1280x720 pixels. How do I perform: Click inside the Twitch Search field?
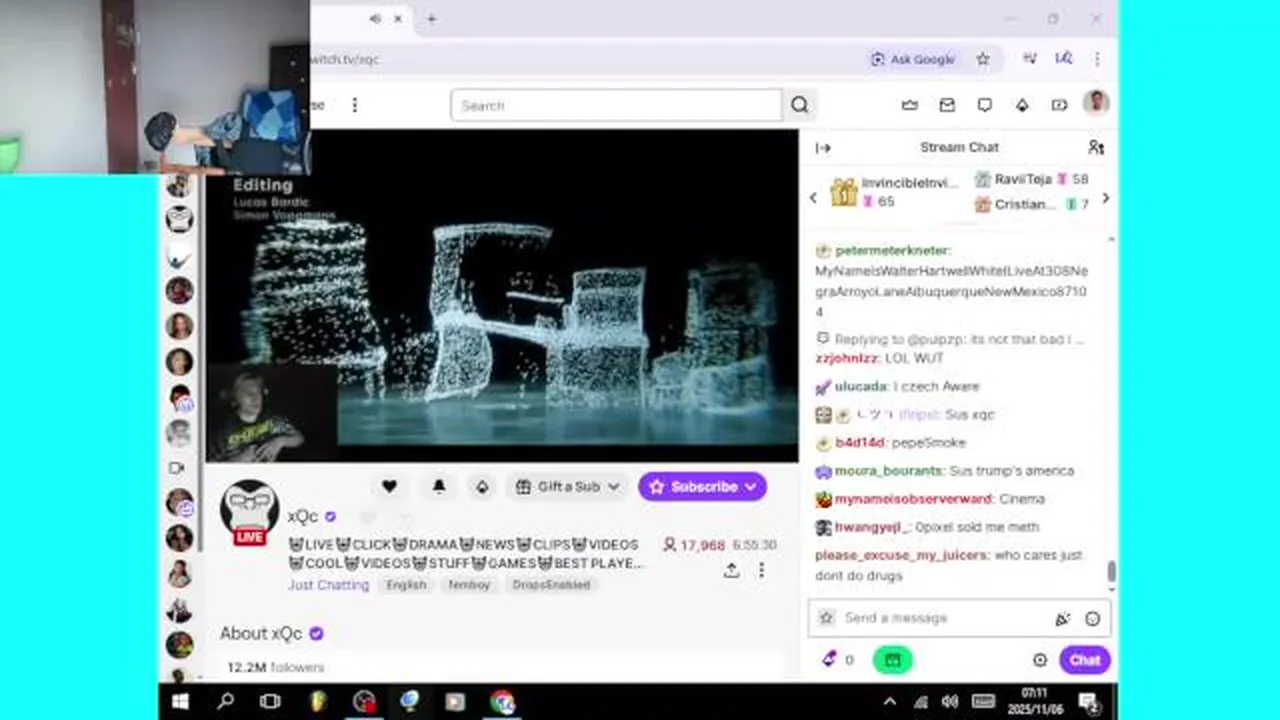(x=616, y=105)
